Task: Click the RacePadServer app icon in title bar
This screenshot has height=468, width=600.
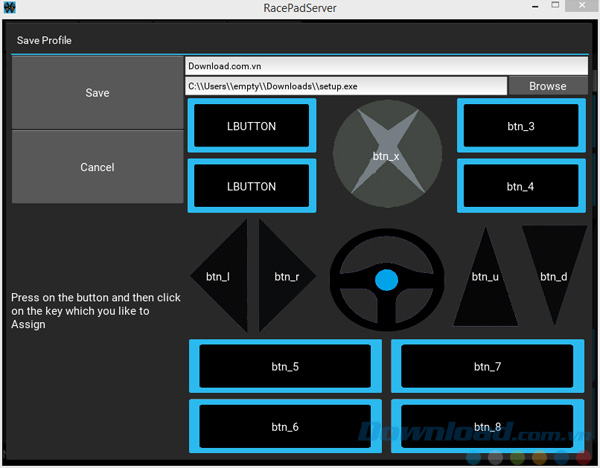Action: [10, 9]
